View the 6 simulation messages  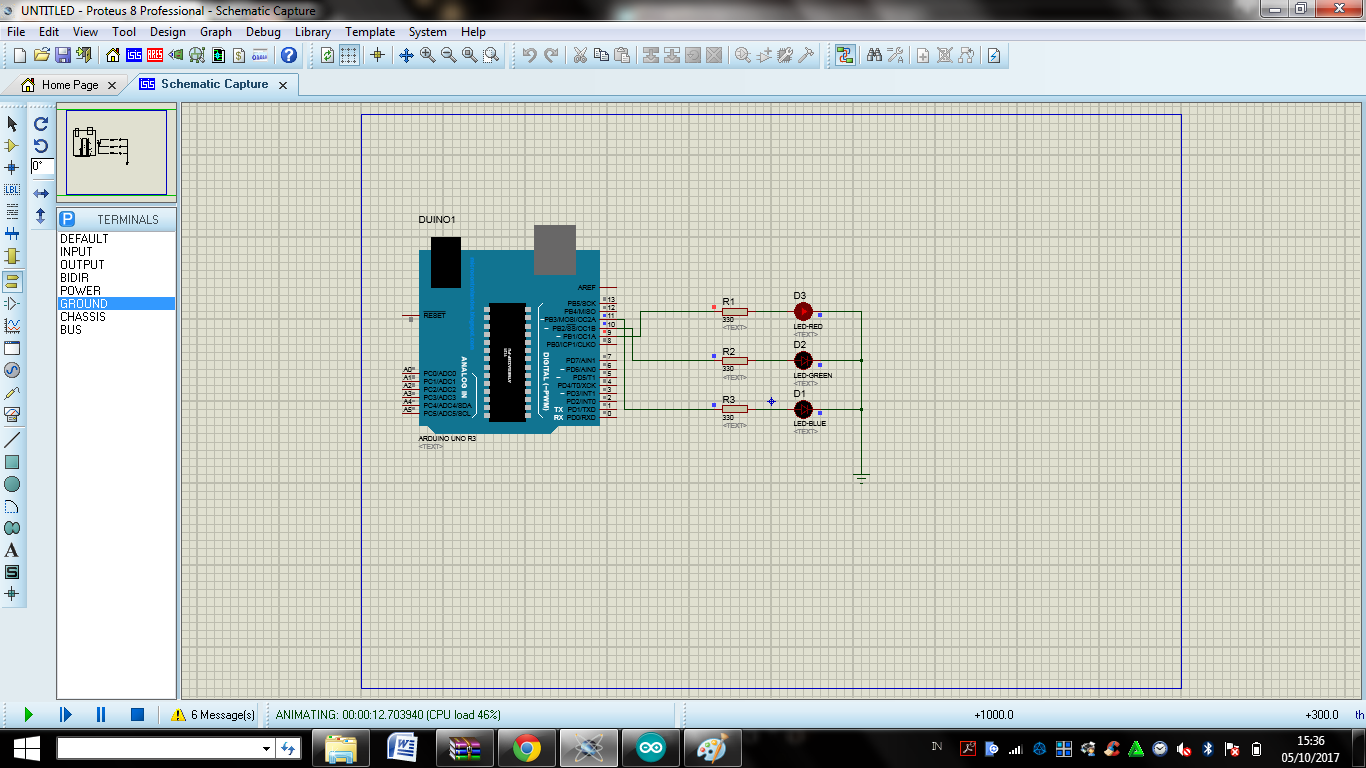213,714
